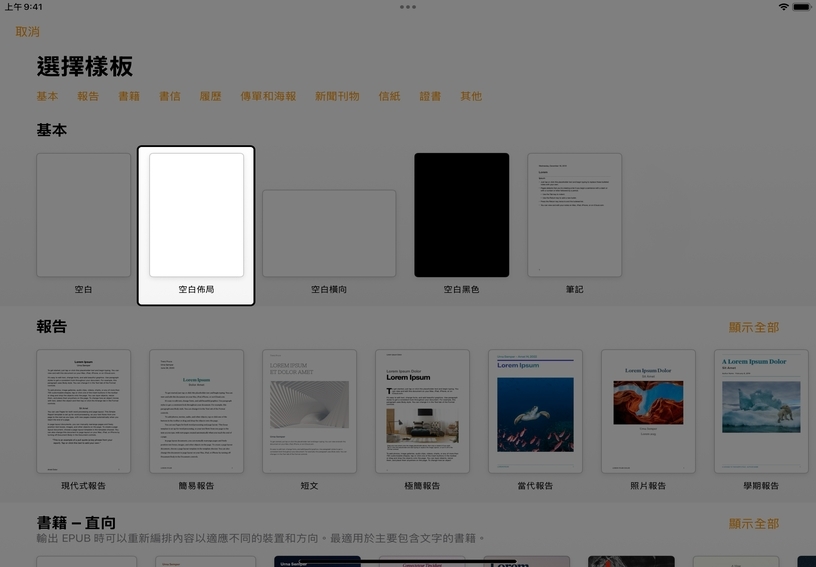Choose the 照片報告 template
This screenshot has height=567, width=816.
[x=648, y=411]
